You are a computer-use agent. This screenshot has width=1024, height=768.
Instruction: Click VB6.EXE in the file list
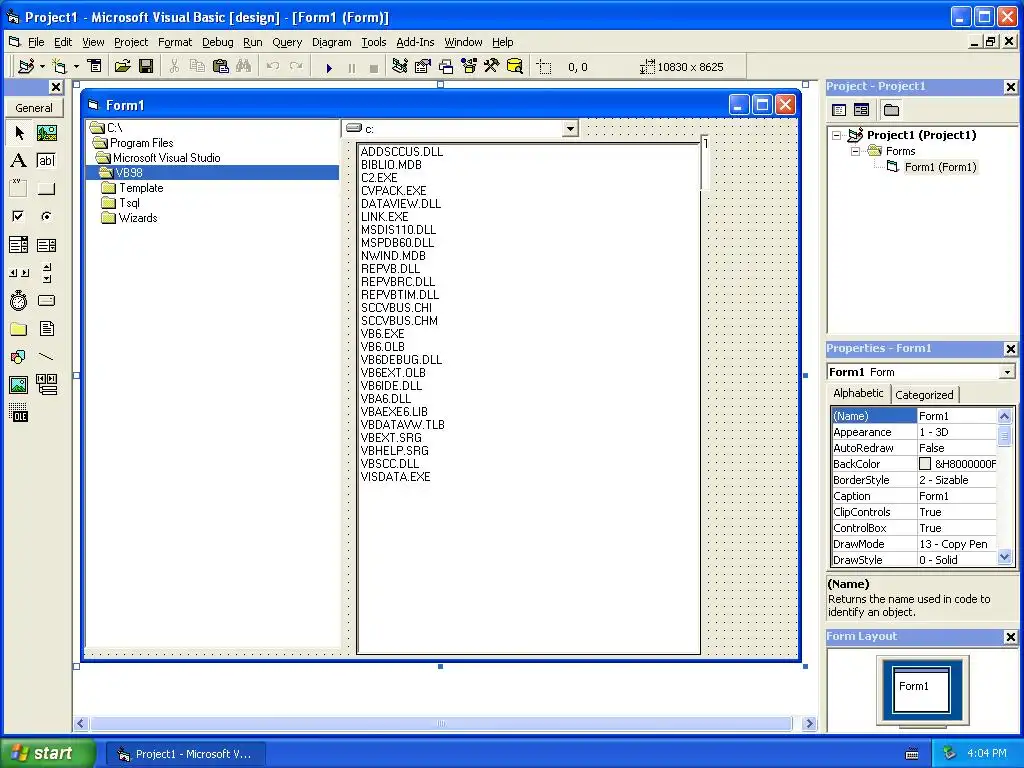383,334
